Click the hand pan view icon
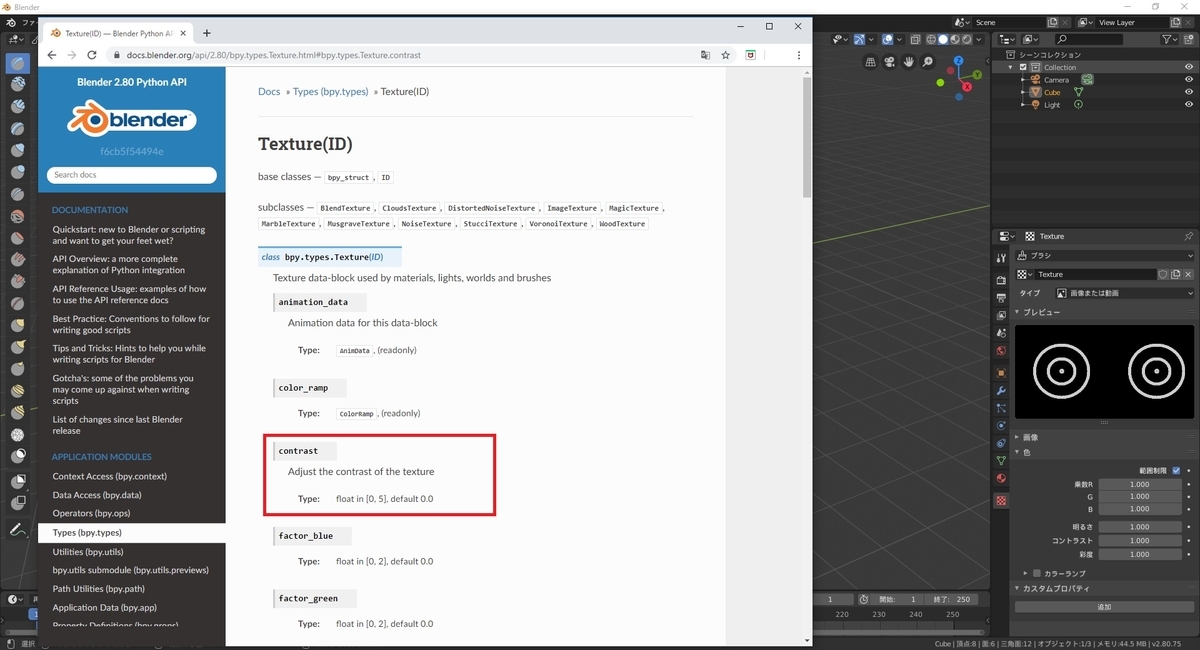 click(x=908, y=61)
